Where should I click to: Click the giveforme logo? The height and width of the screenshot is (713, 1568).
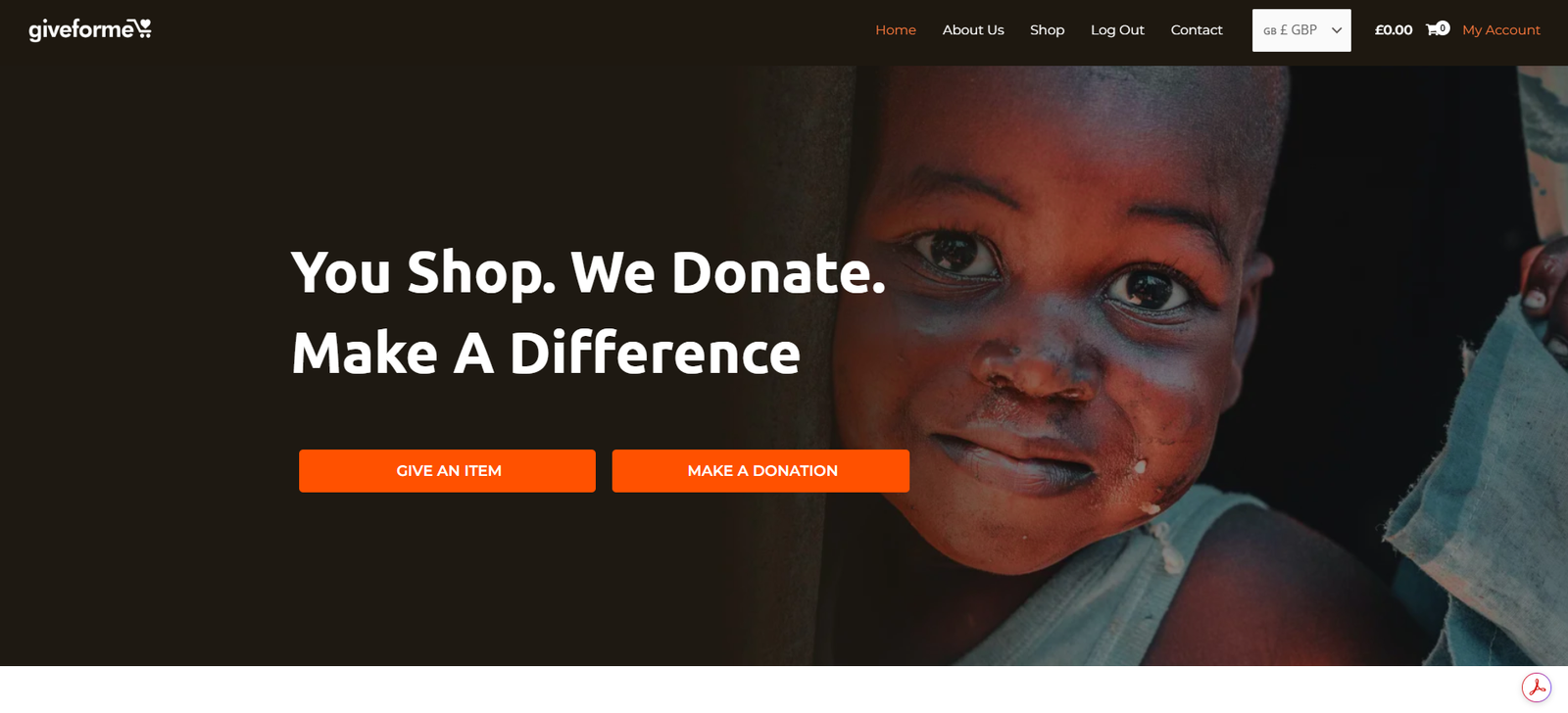pyautogui.click(x=90, y=29)
